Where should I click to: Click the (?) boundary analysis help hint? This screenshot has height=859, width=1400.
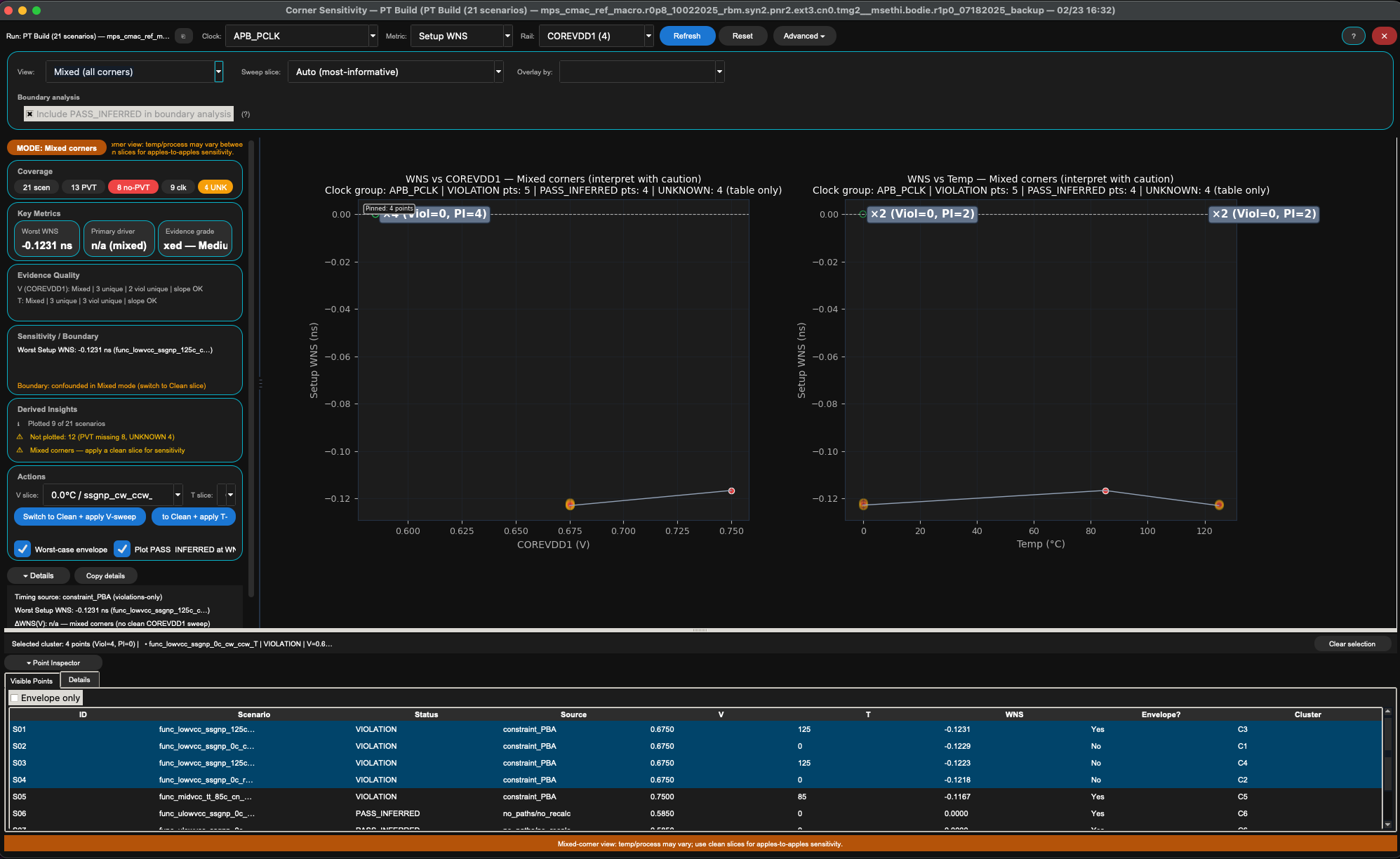(x=246, y=114)
